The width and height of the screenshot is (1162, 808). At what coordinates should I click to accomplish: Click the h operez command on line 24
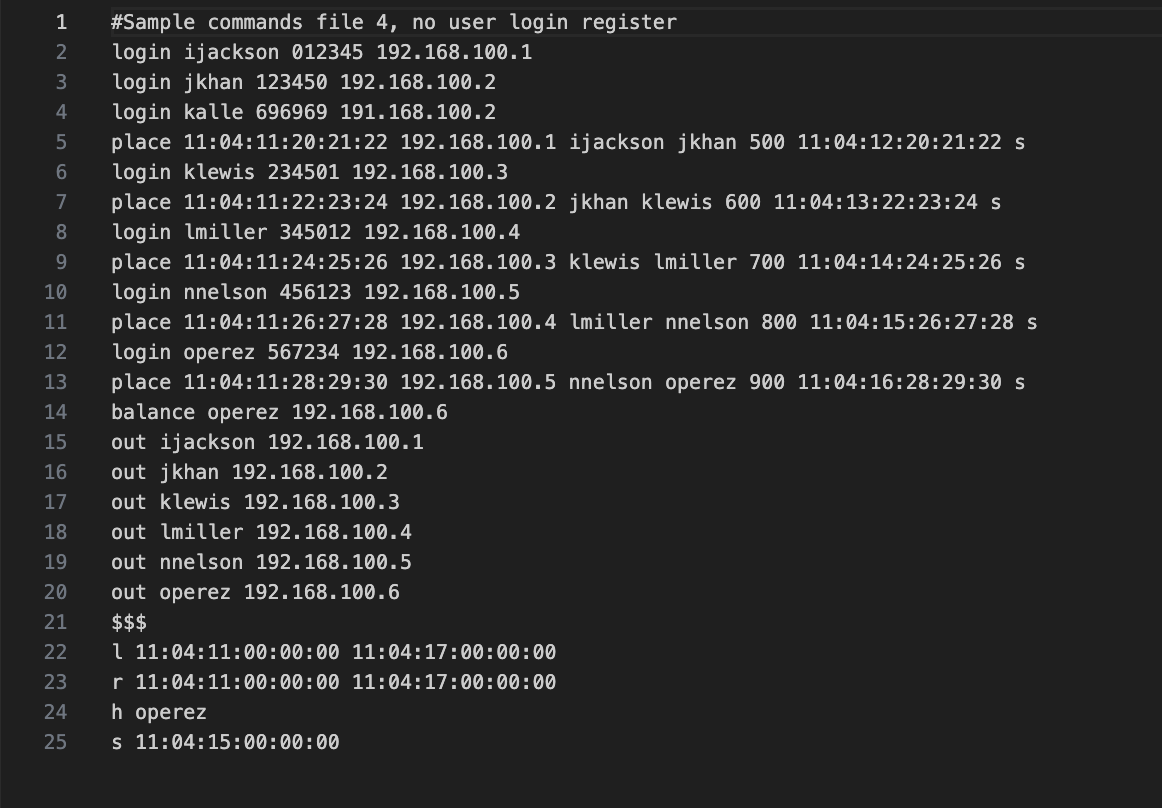[x=159, y=712]
